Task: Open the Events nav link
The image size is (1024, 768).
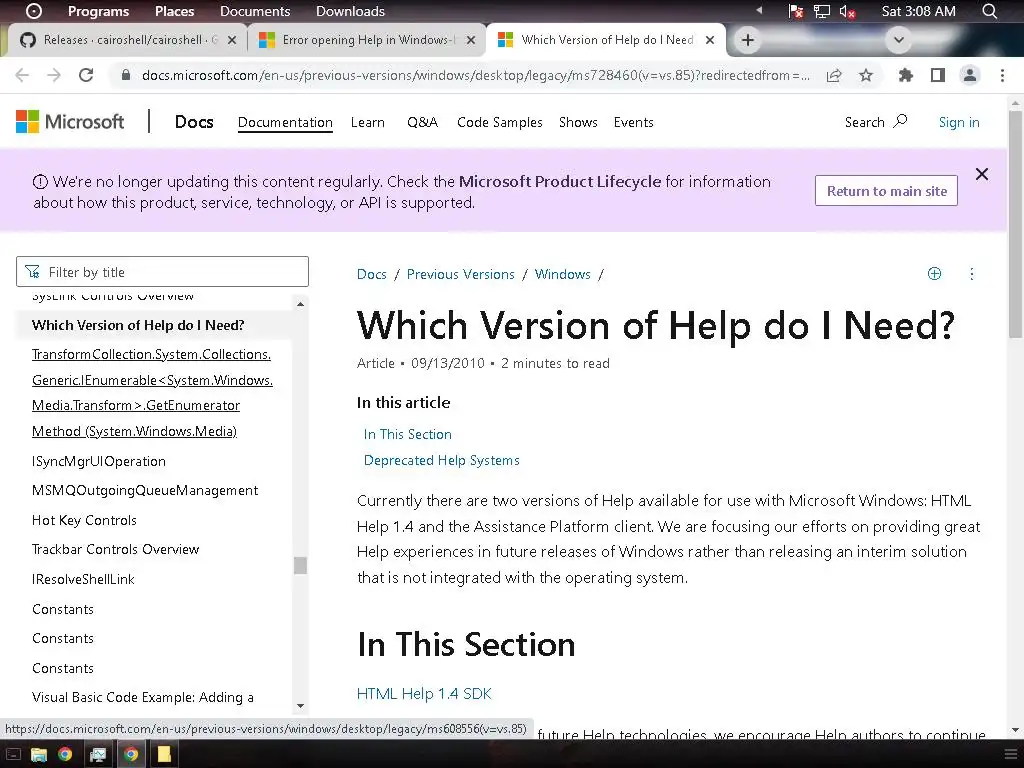Action: point(633,122)
